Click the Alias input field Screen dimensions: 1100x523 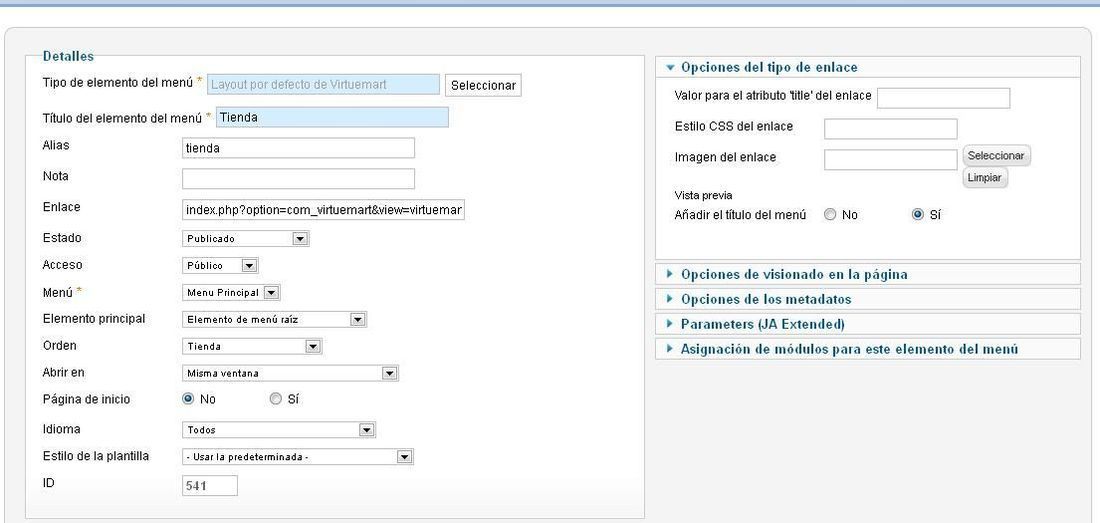298,148
